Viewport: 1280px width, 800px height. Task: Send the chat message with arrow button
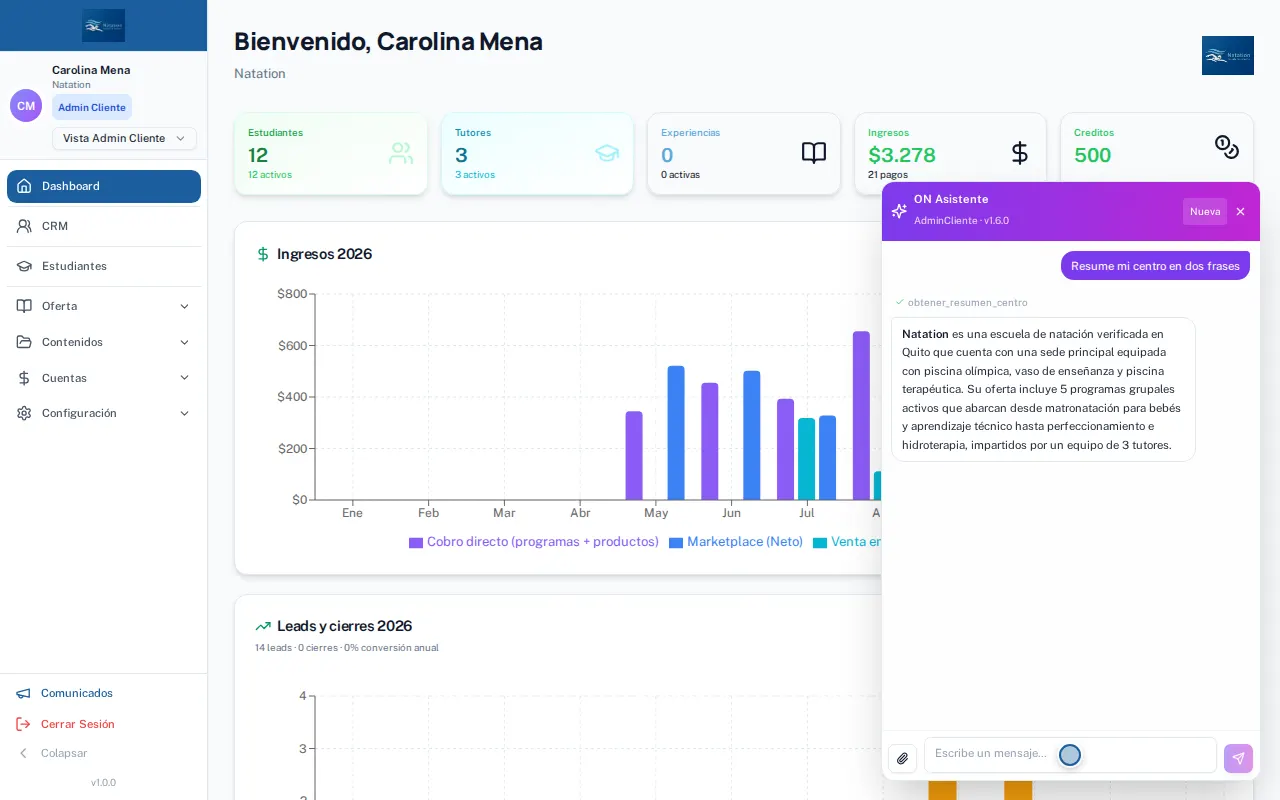coord(1238,758)
